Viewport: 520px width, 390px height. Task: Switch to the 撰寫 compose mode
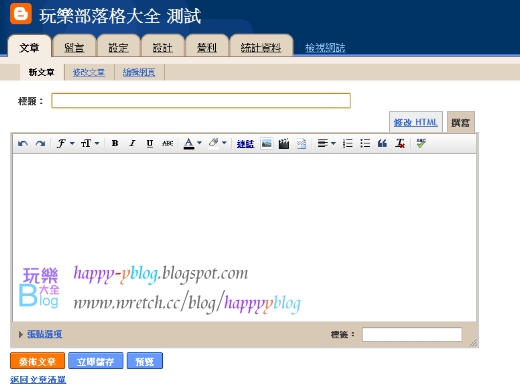click(x=460, y=122)
